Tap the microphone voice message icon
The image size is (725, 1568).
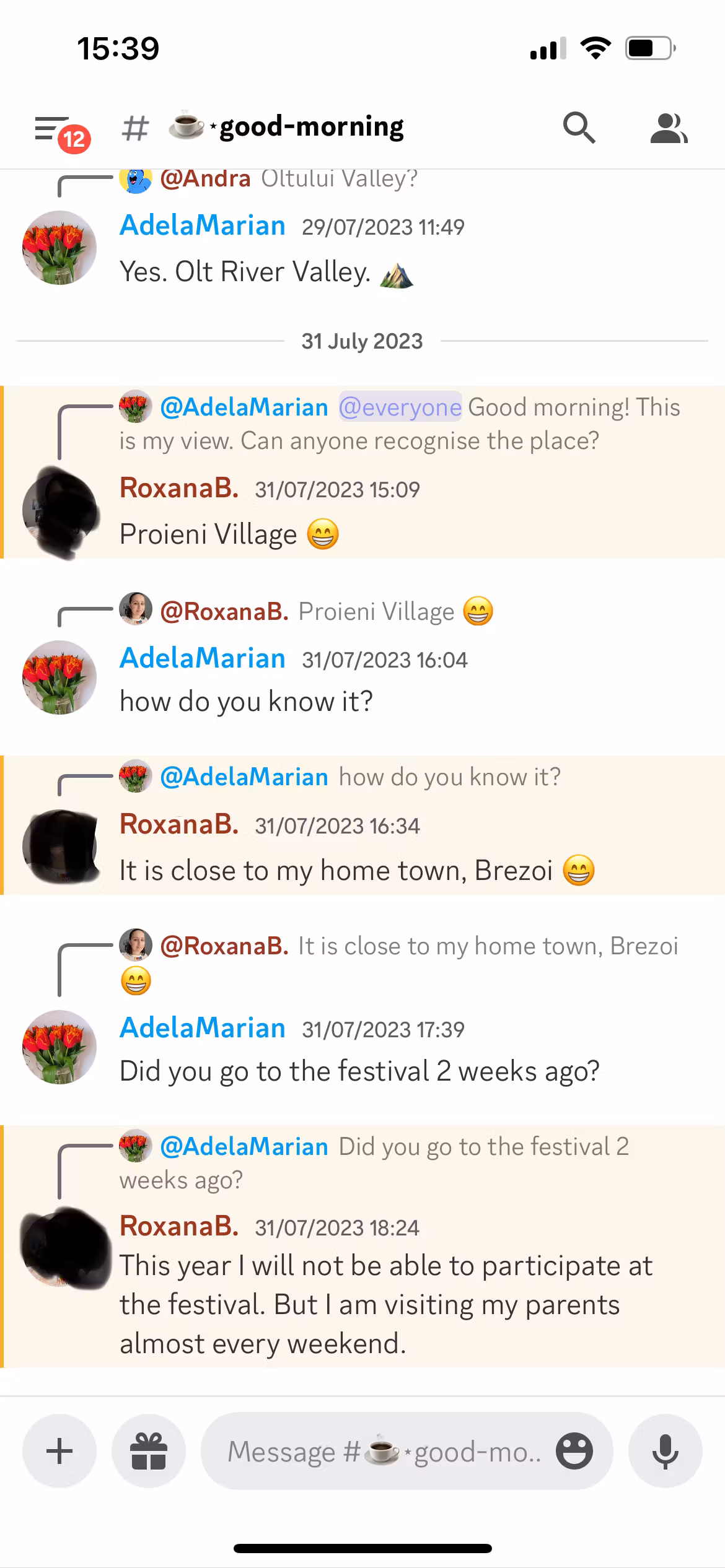coord(665,1450)
